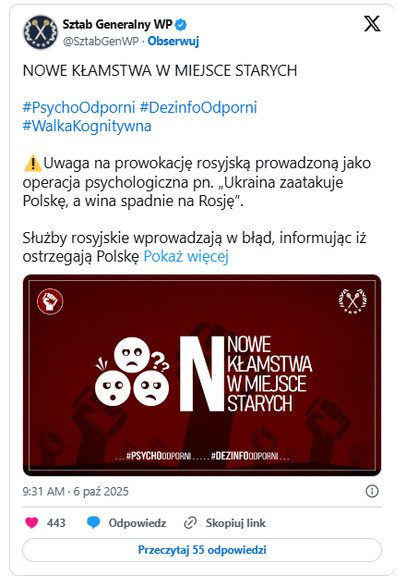
Task: Click the blue verified badge
Action: pyautogui.click(x=181, y=25)
